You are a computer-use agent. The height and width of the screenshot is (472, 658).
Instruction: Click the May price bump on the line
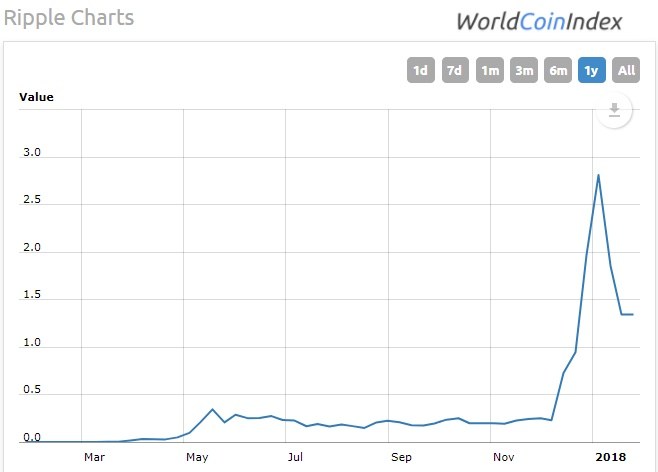pos(212,409)
